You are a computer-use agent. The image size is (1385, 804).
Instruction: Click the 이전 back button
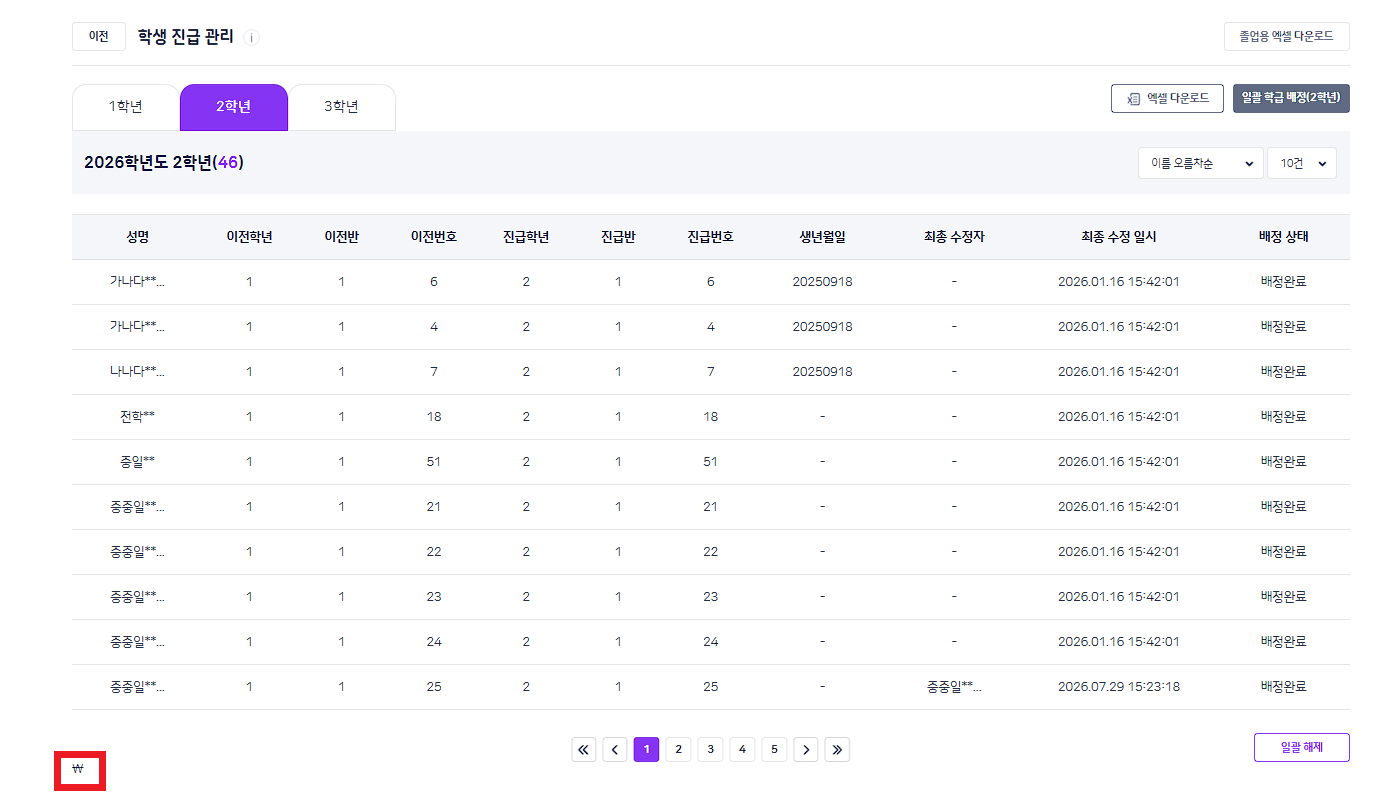tap(99, 36)
